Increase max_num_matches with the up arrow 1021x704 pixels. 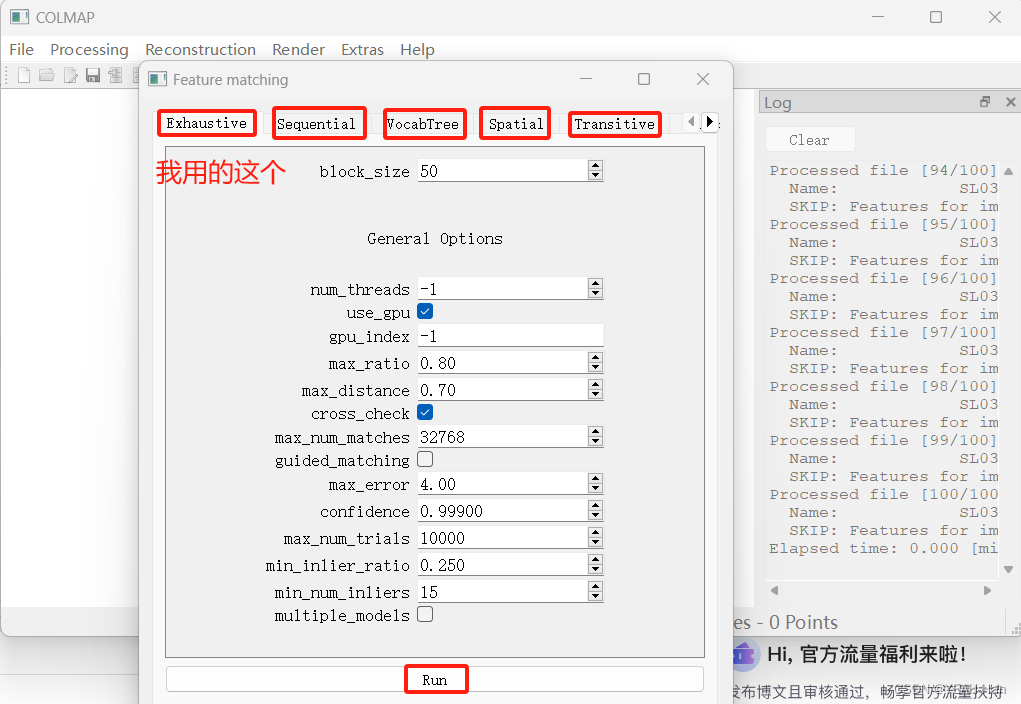(x=595, y=431)
